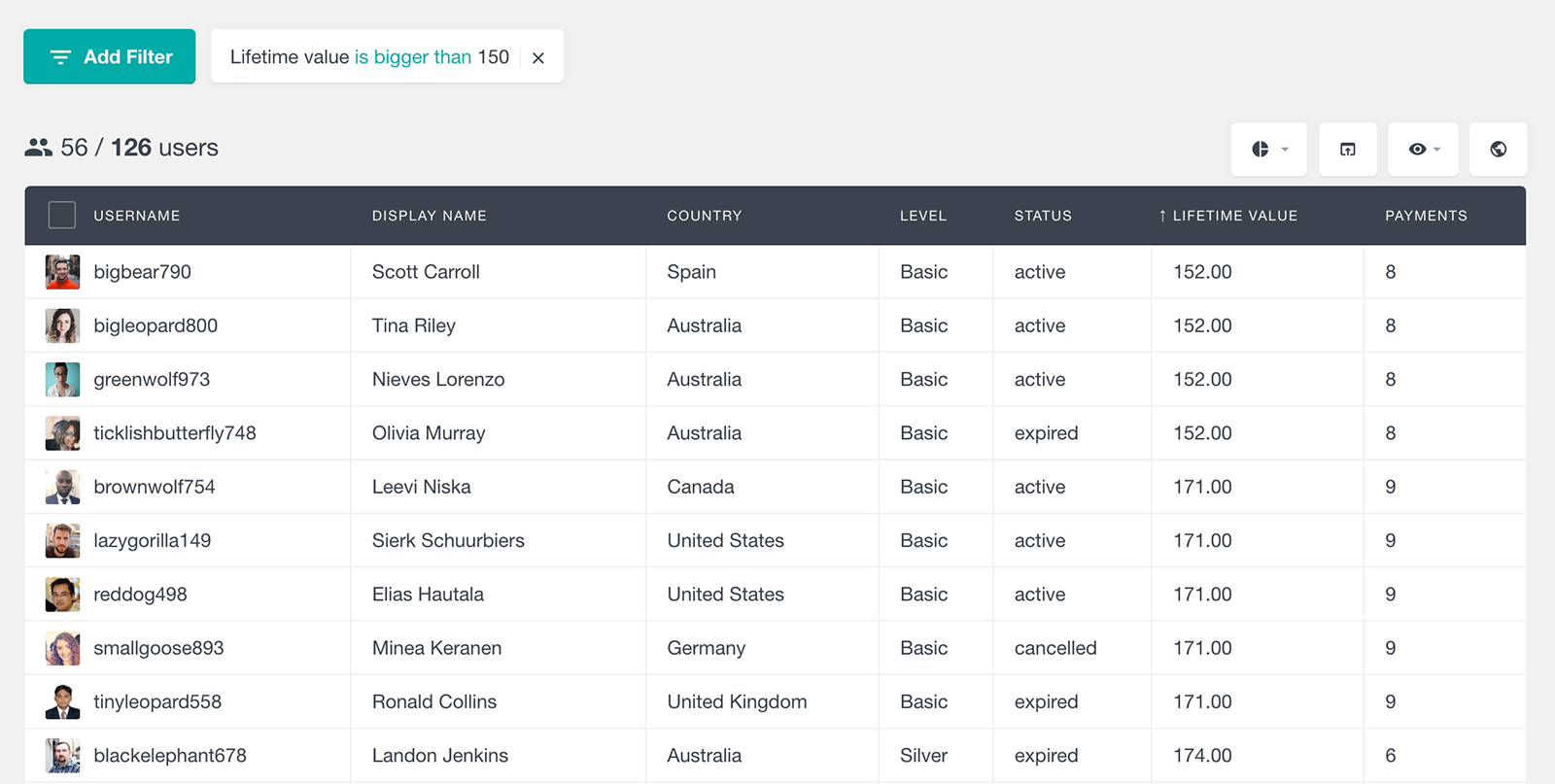This screenshot has height=784, width=1555.
Task: Click Canada country cell
Action: (701, 487)
